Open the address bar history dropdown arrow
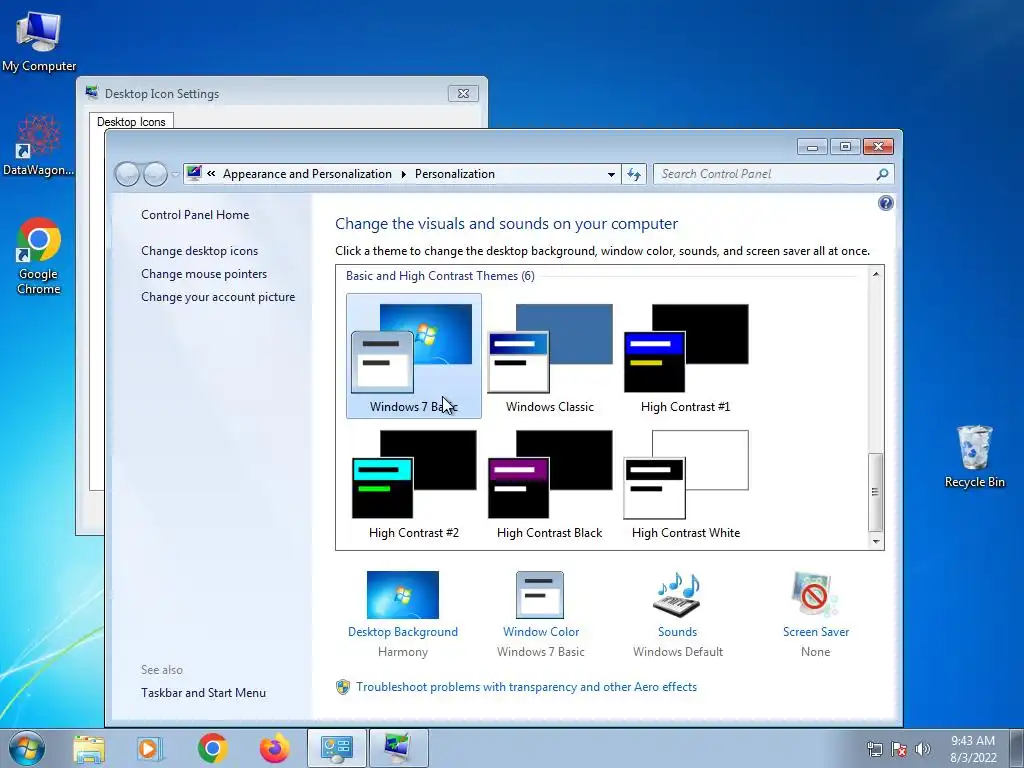 [x=611, y=174]
